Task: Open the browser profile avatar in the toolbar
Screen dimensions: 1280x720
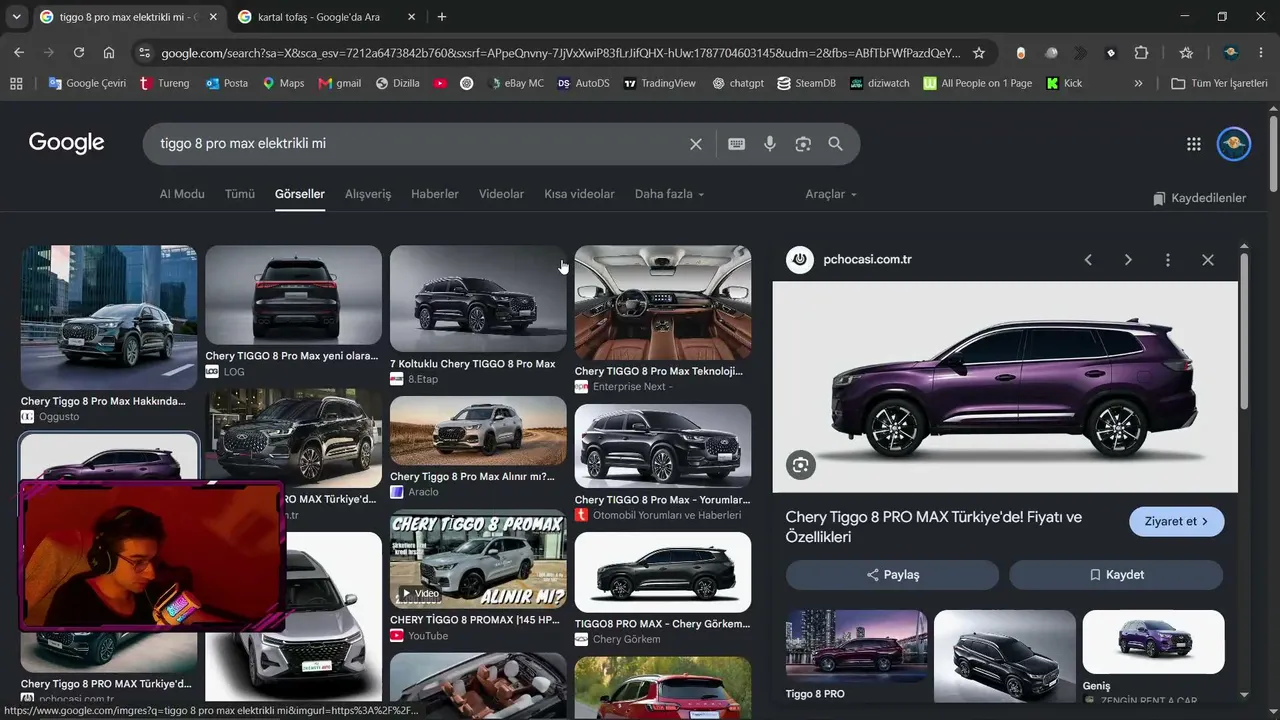Action: (1231, 53)
